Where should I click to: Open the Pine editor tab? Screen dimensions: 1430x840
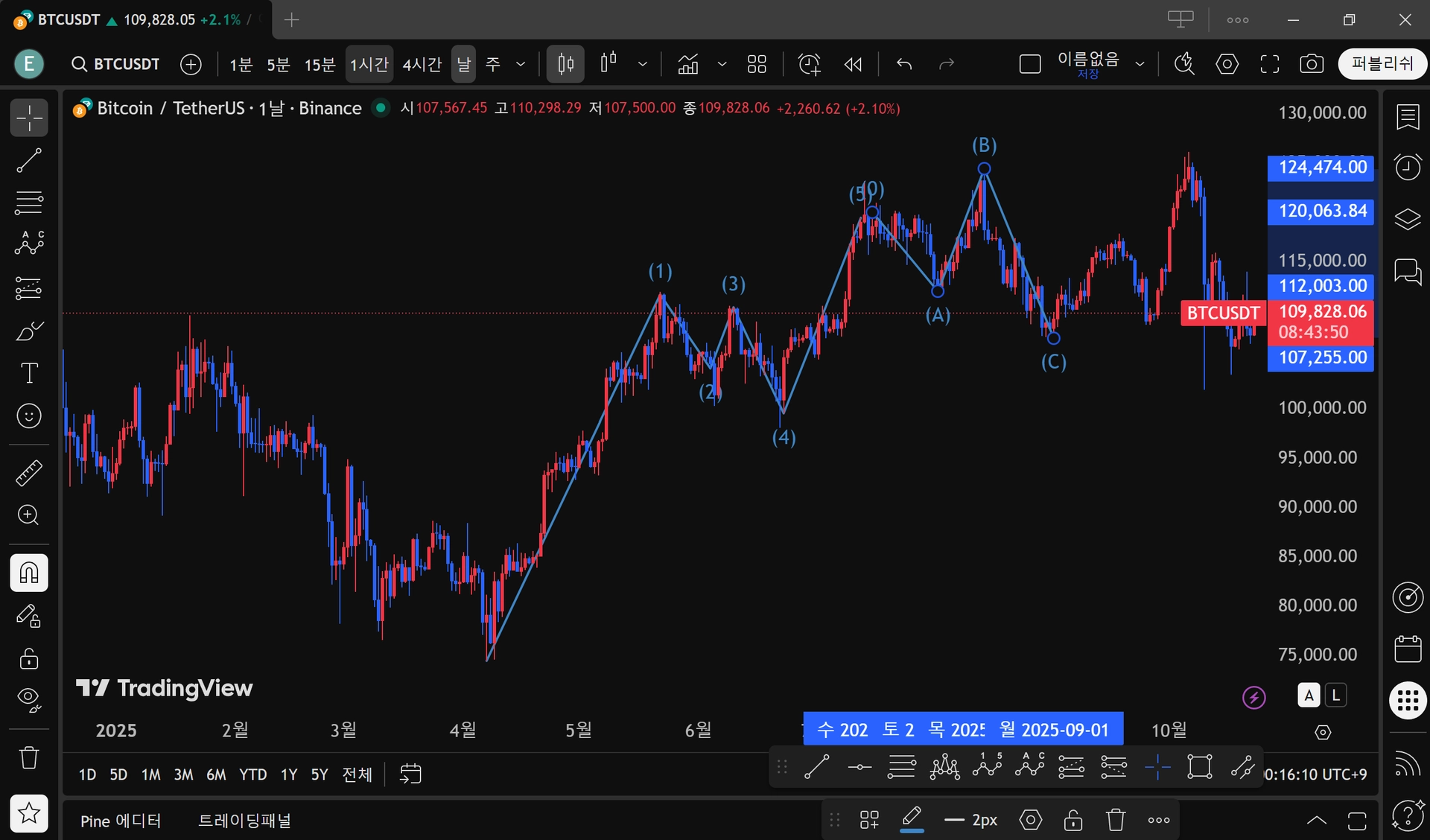pyautogui.click(x=121, y=821)
